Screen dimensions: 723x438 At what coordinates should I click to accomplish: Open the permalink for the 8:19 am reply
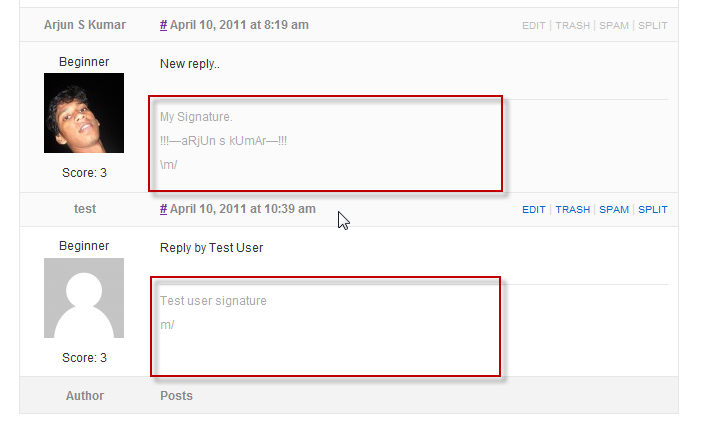coord(163,25)
